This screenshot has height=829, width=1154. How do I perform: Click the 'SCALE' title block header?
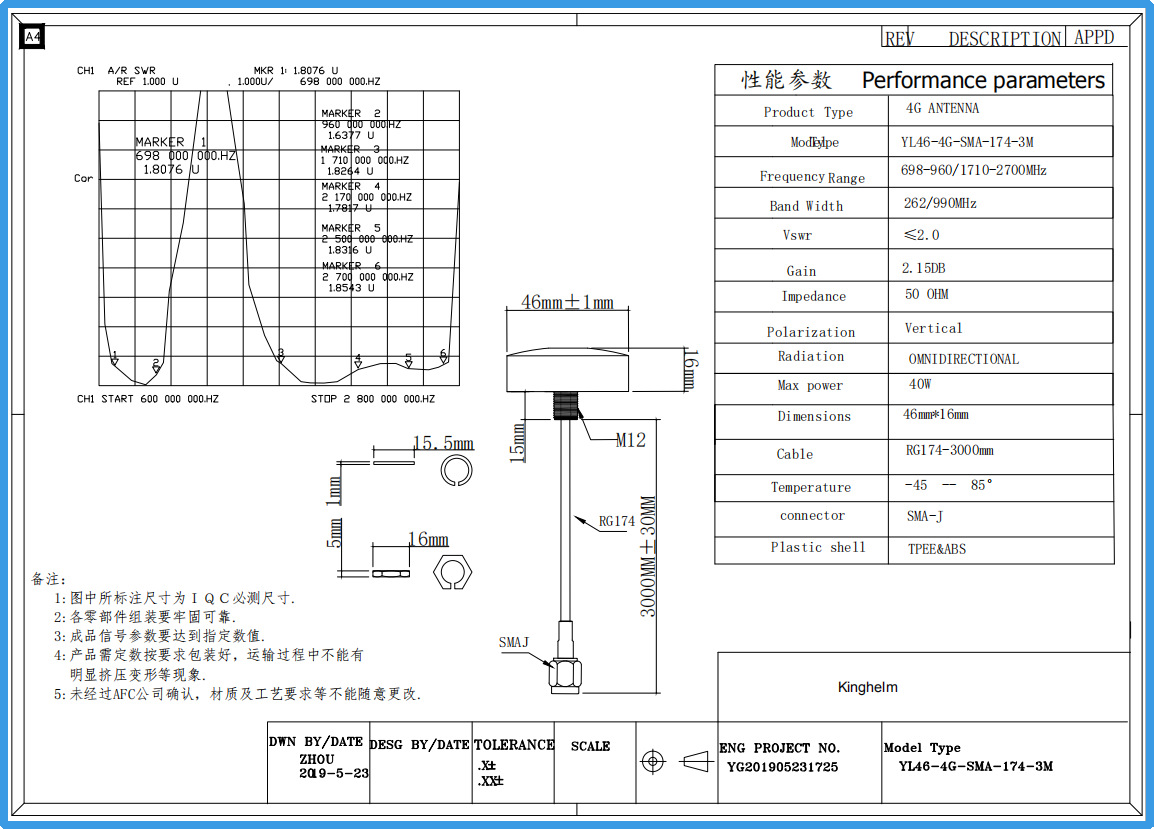pyautogui.click(x=590, y=746)
